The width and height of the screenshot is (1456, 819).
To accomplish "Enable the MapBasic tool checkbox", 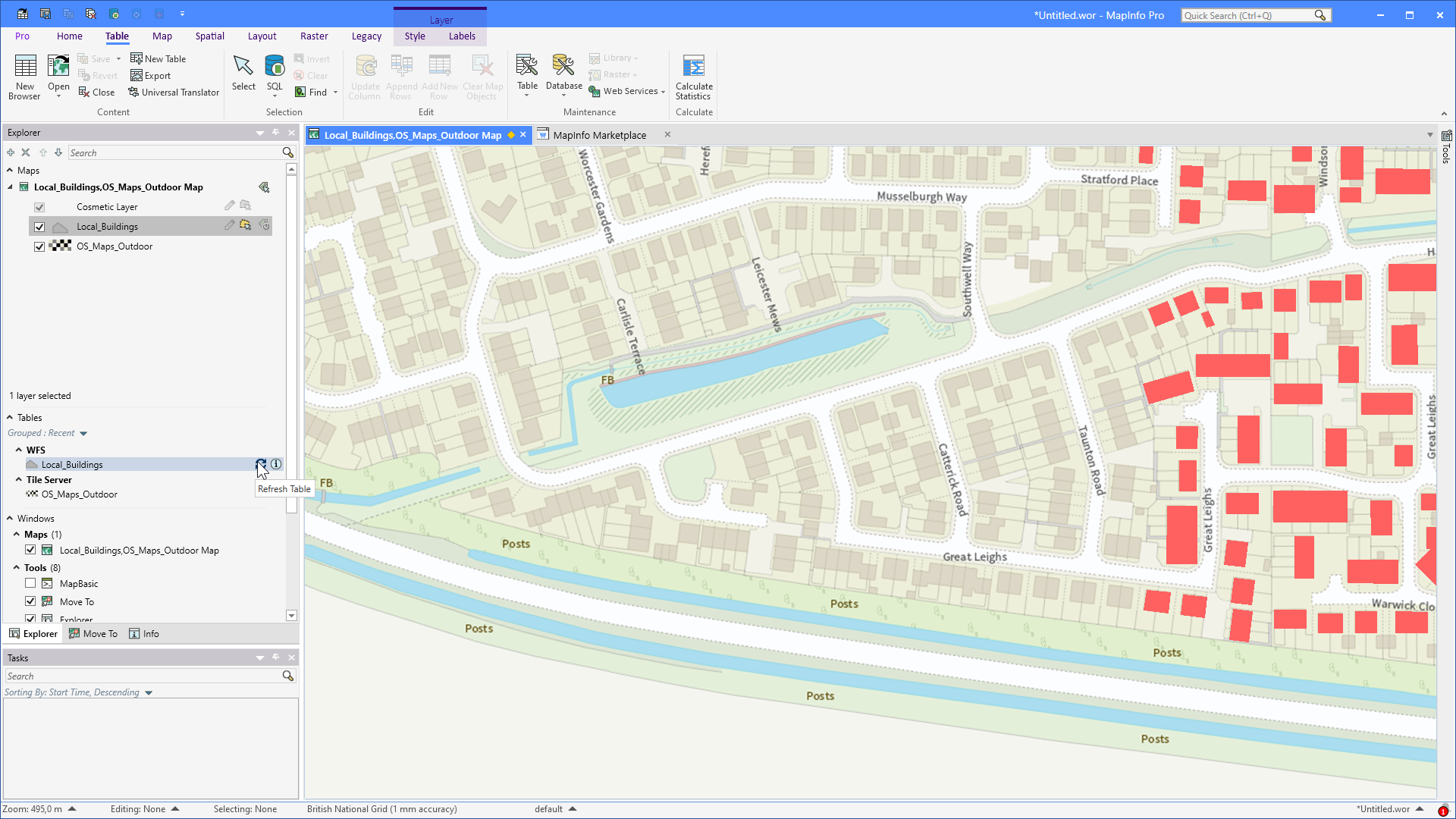I will (x=30, y=583).
